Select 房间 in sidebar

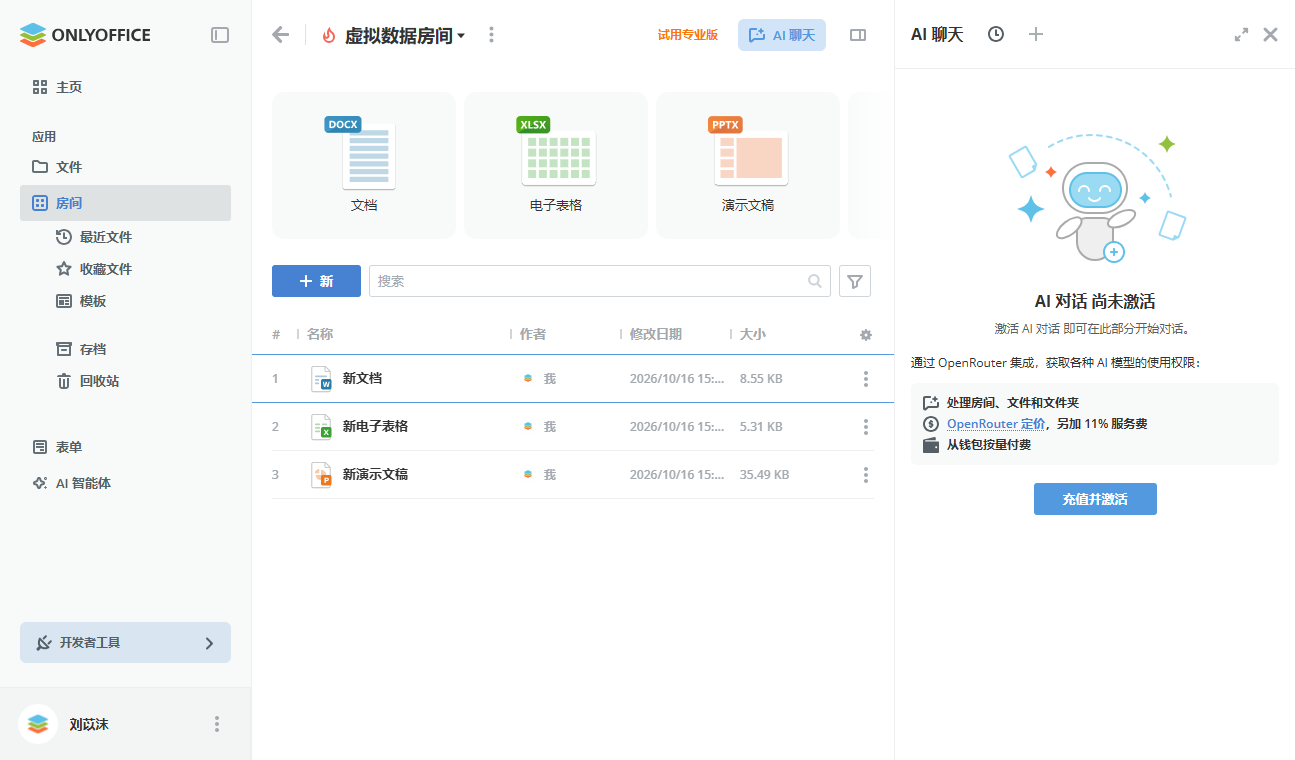[x=125, y=203]
